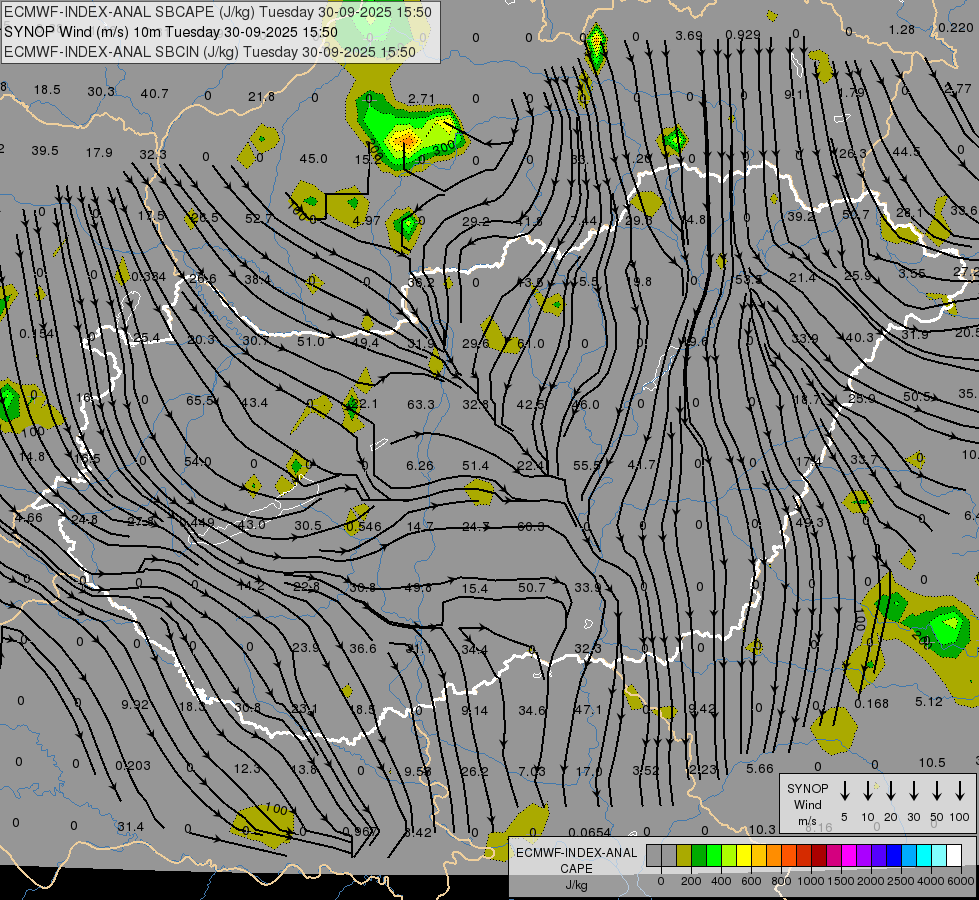This screenshot has width=979, height=900.
Task: Click the map value 40.7
Action: click(x=154, y=94)
